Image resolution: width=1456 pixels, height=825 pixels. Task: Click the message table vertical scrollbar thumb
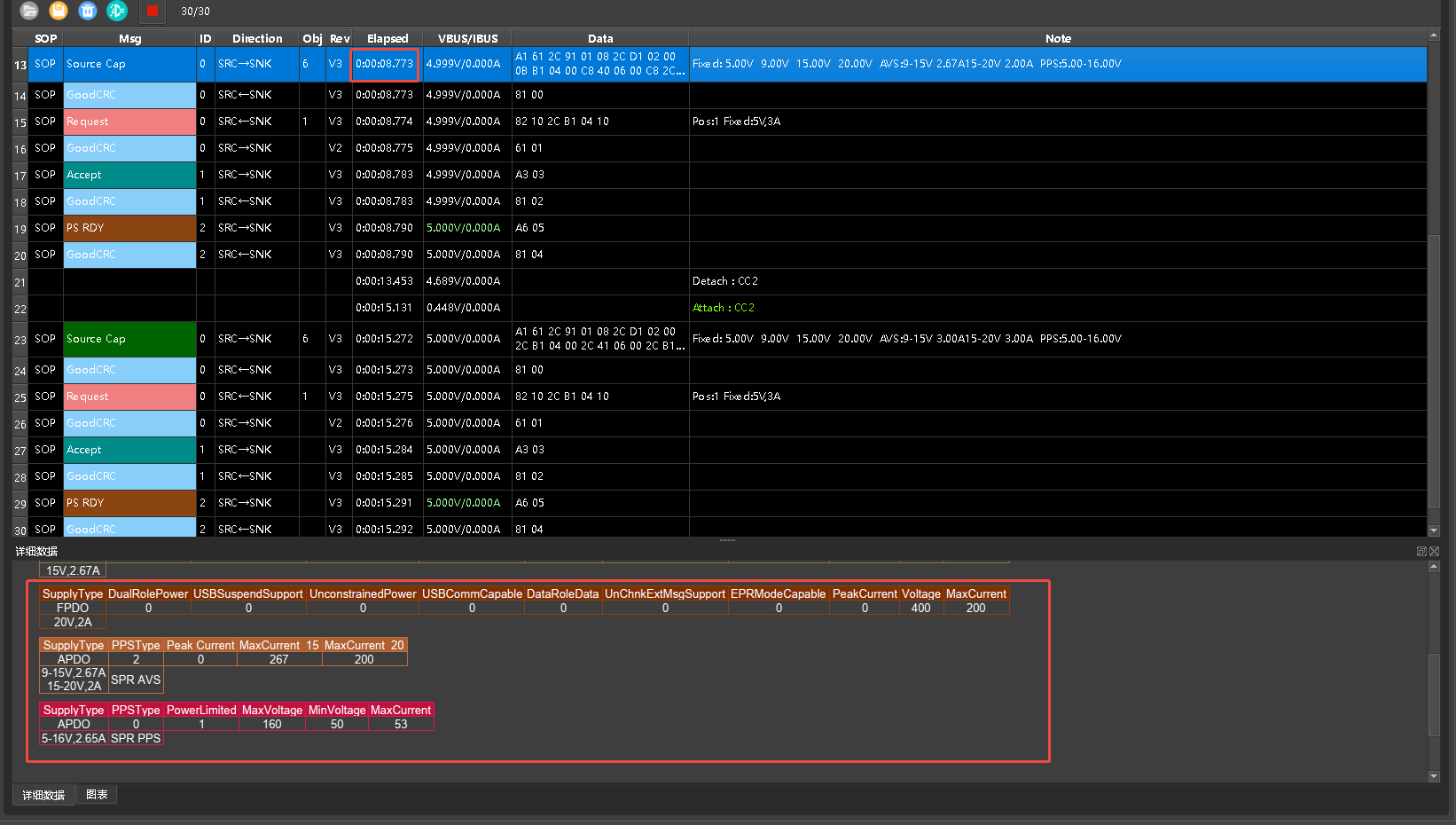[1434, 371]
